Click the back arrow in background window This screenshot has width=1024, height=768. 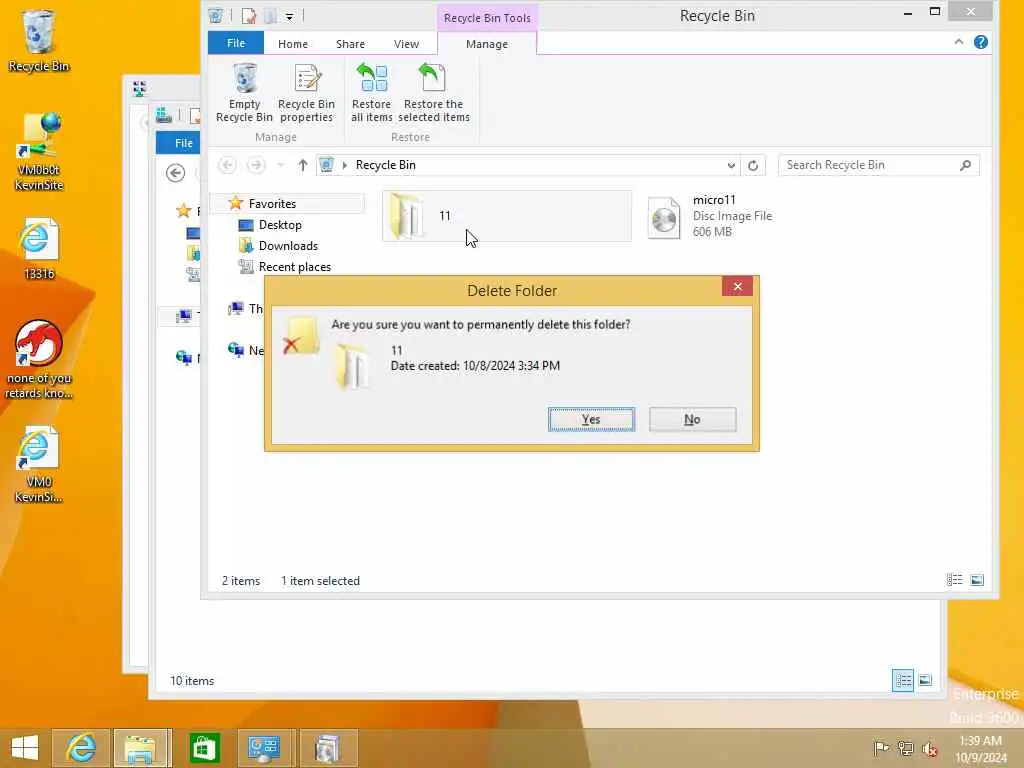tap(175, 173)
